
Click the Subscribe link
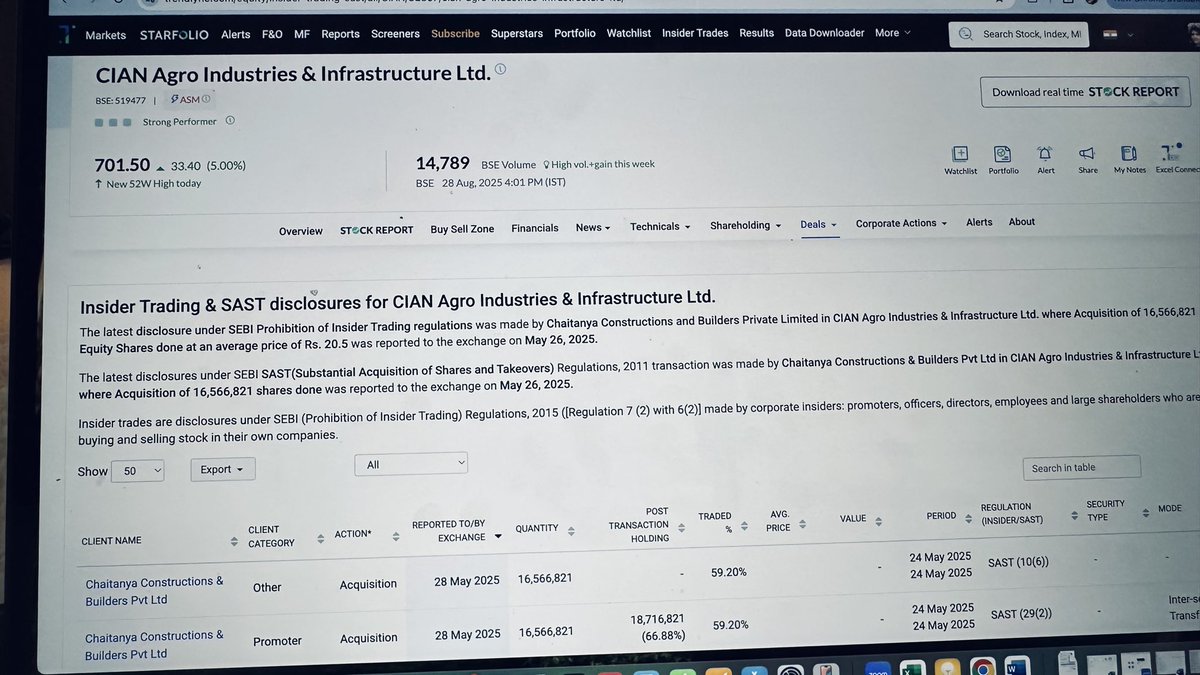pos(455,34)
